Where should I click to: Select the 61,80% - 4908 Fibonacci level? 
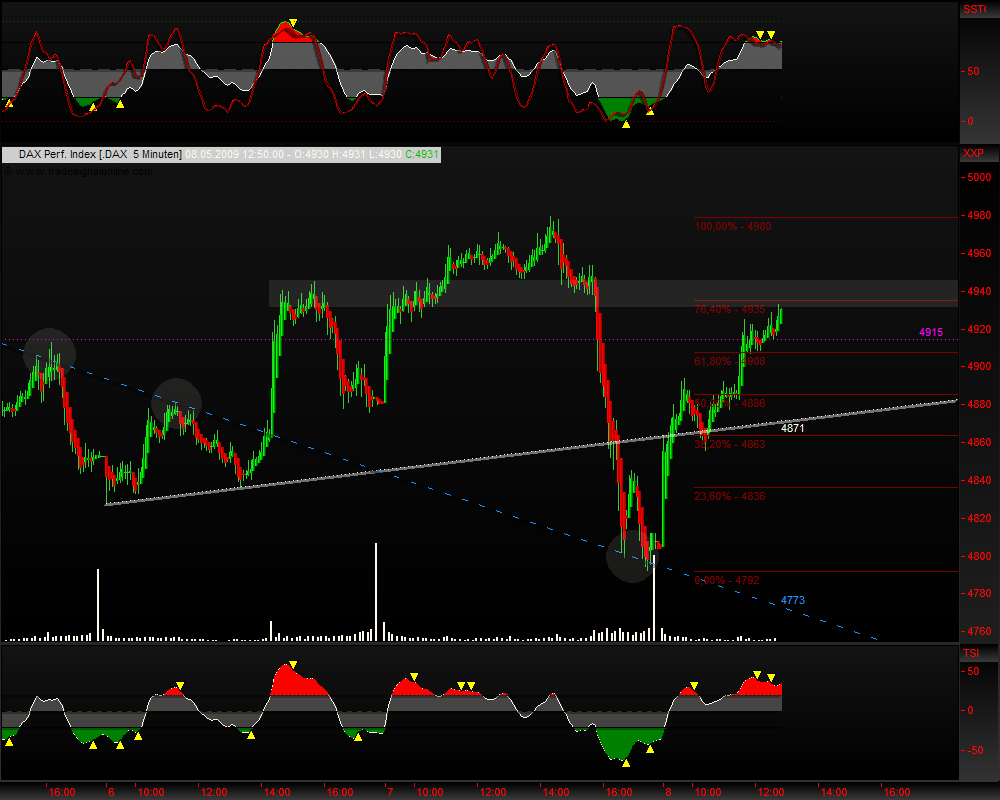click(729, 360)
